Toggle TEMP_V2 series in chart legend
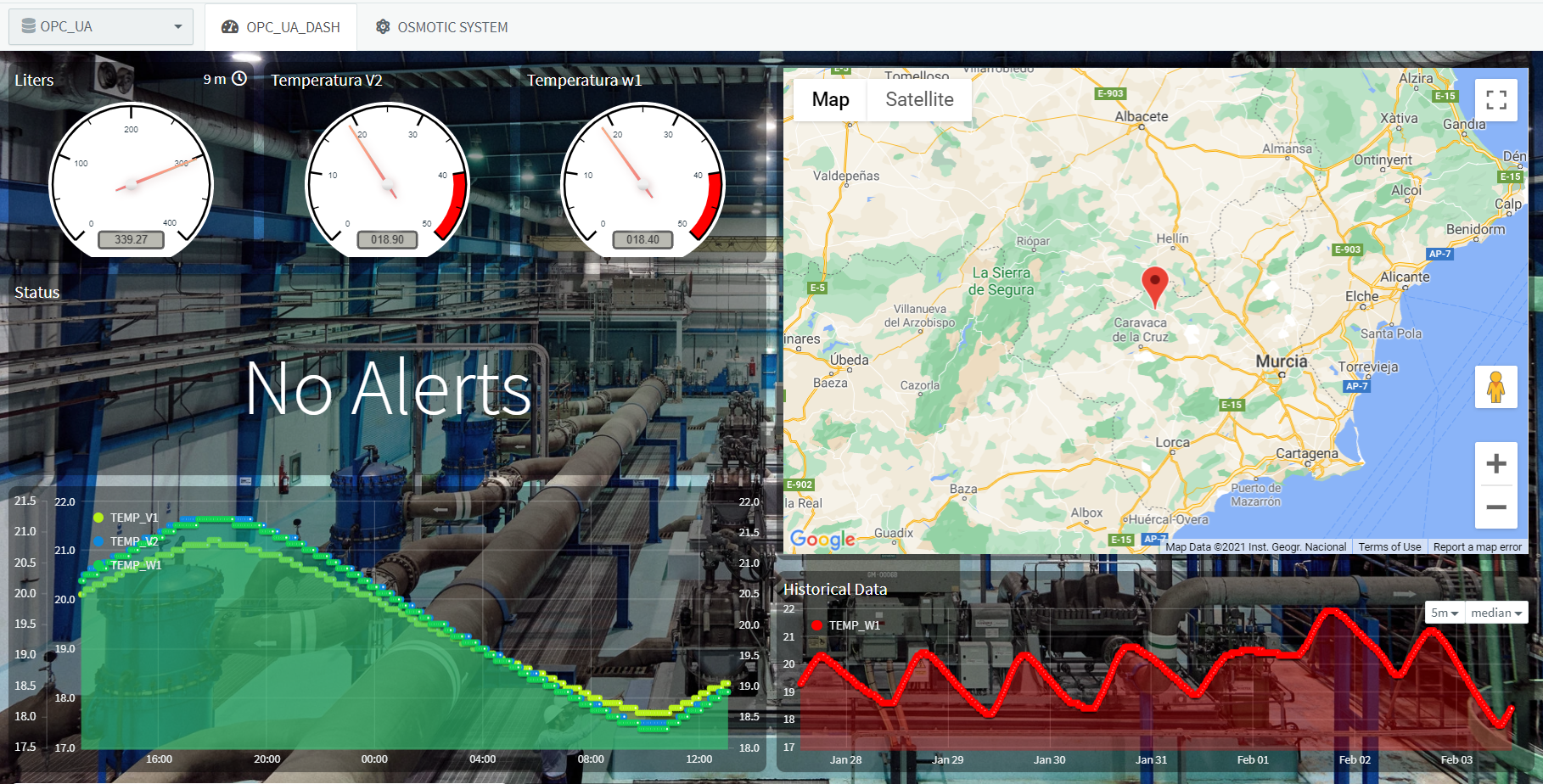Viewport: 1543px width, 784px height. (126, 541)
